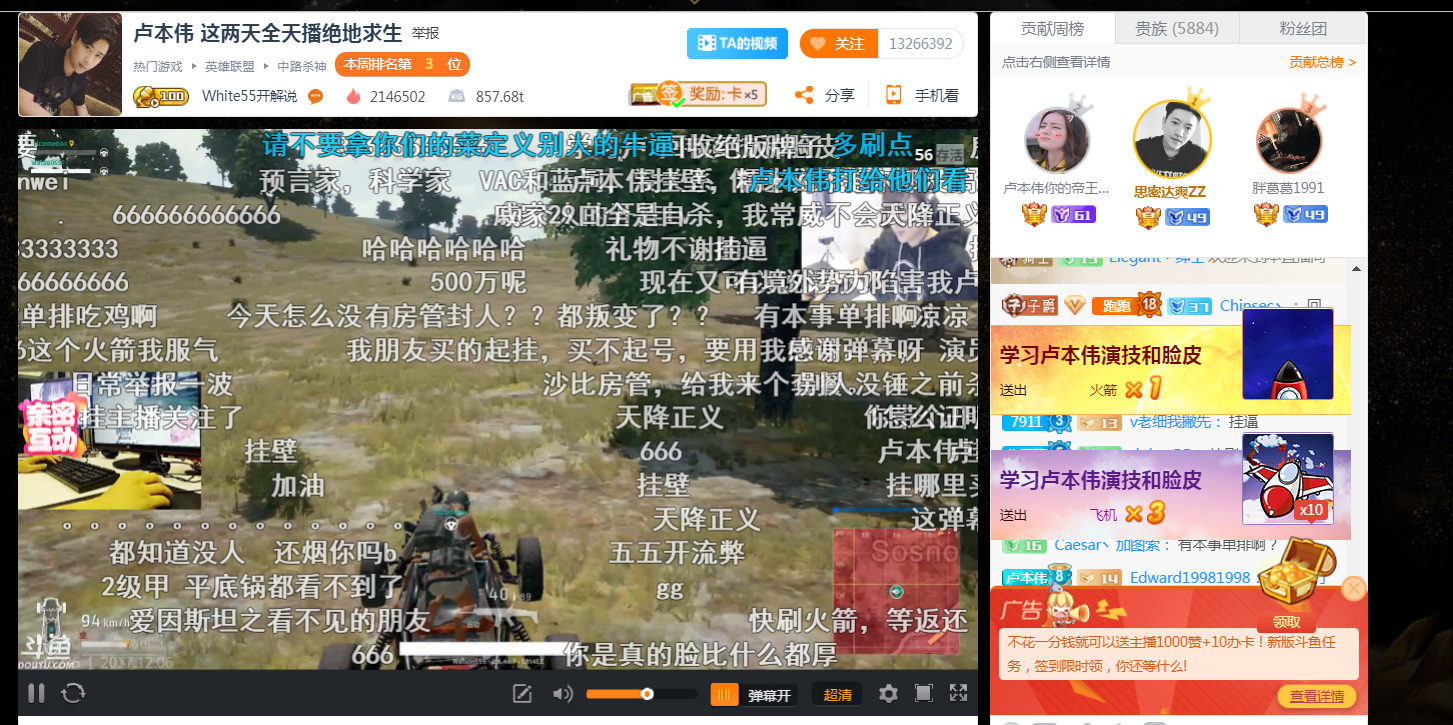Click chat user Edward19981998
Screen dimensions: 1453x725
[1190, 577]
